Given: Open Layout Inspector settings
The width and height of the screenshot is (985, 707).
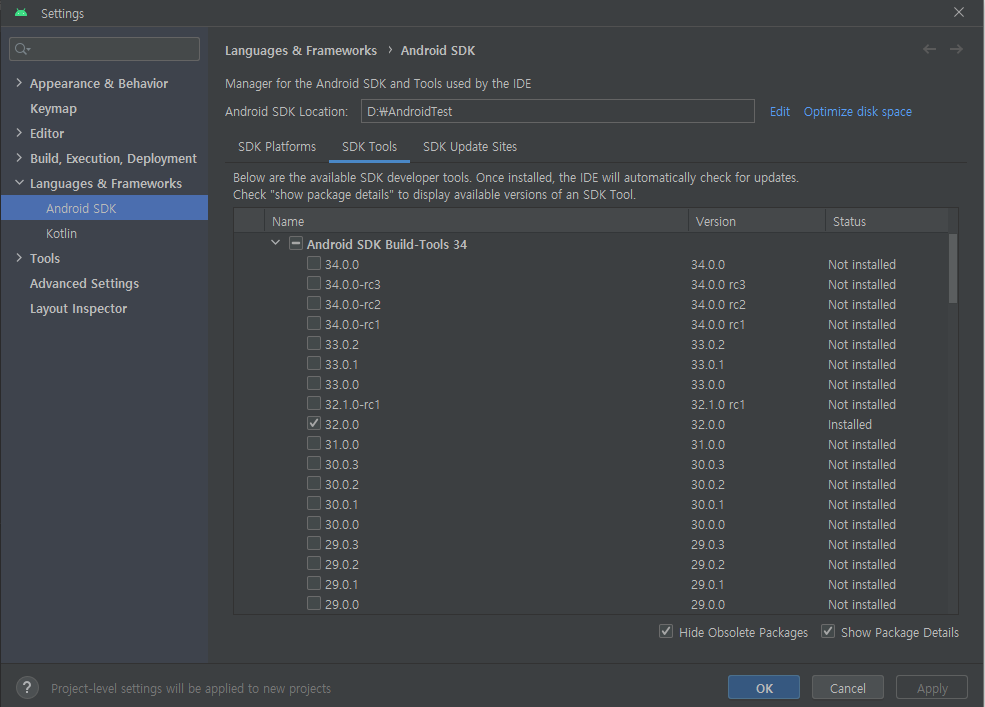Looking at the screenshot, I should pos(79,309).
